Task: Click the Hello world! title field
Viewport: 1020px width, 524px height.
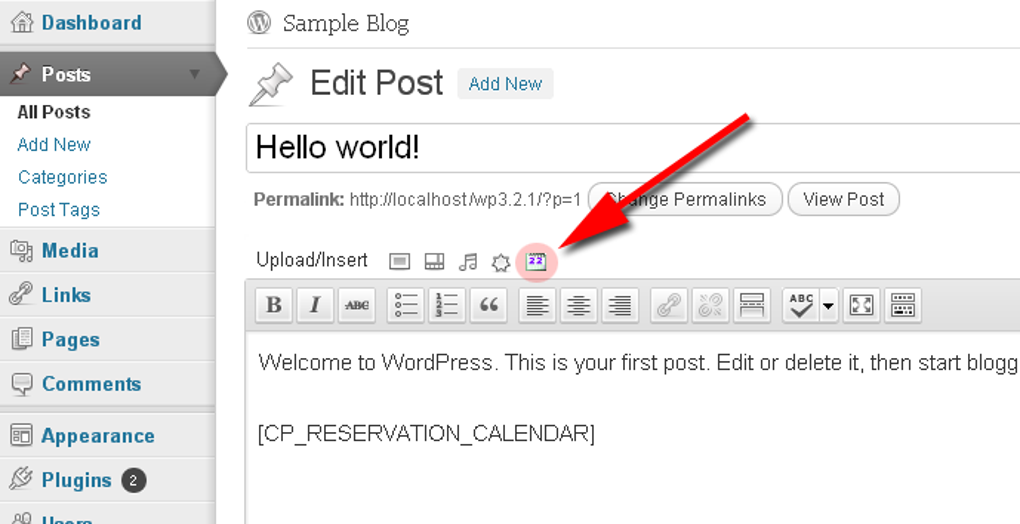Action: point(633,148)
